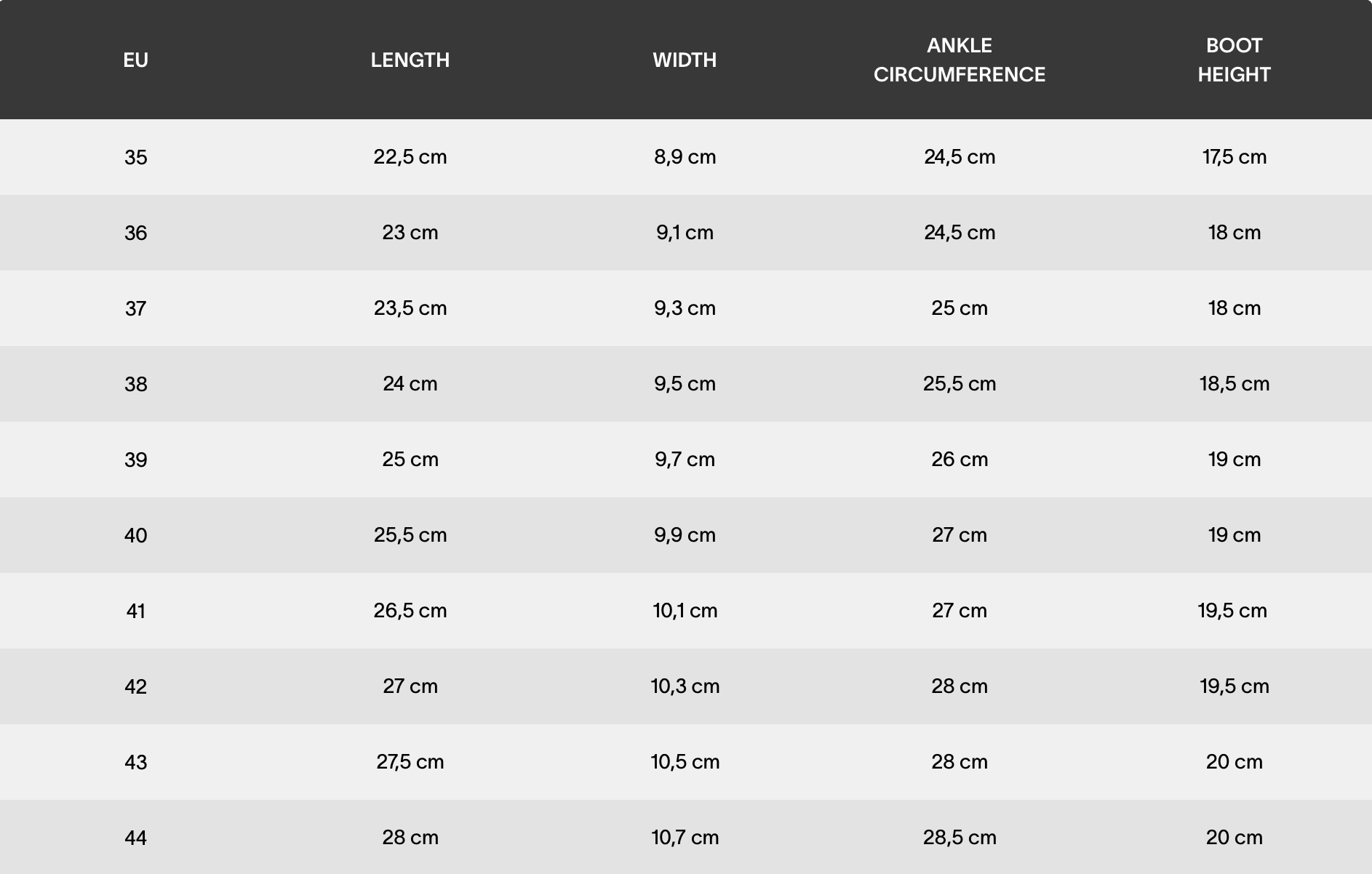Click the 27,5 cm length value

pyautogui.click(x=410, y=762)
